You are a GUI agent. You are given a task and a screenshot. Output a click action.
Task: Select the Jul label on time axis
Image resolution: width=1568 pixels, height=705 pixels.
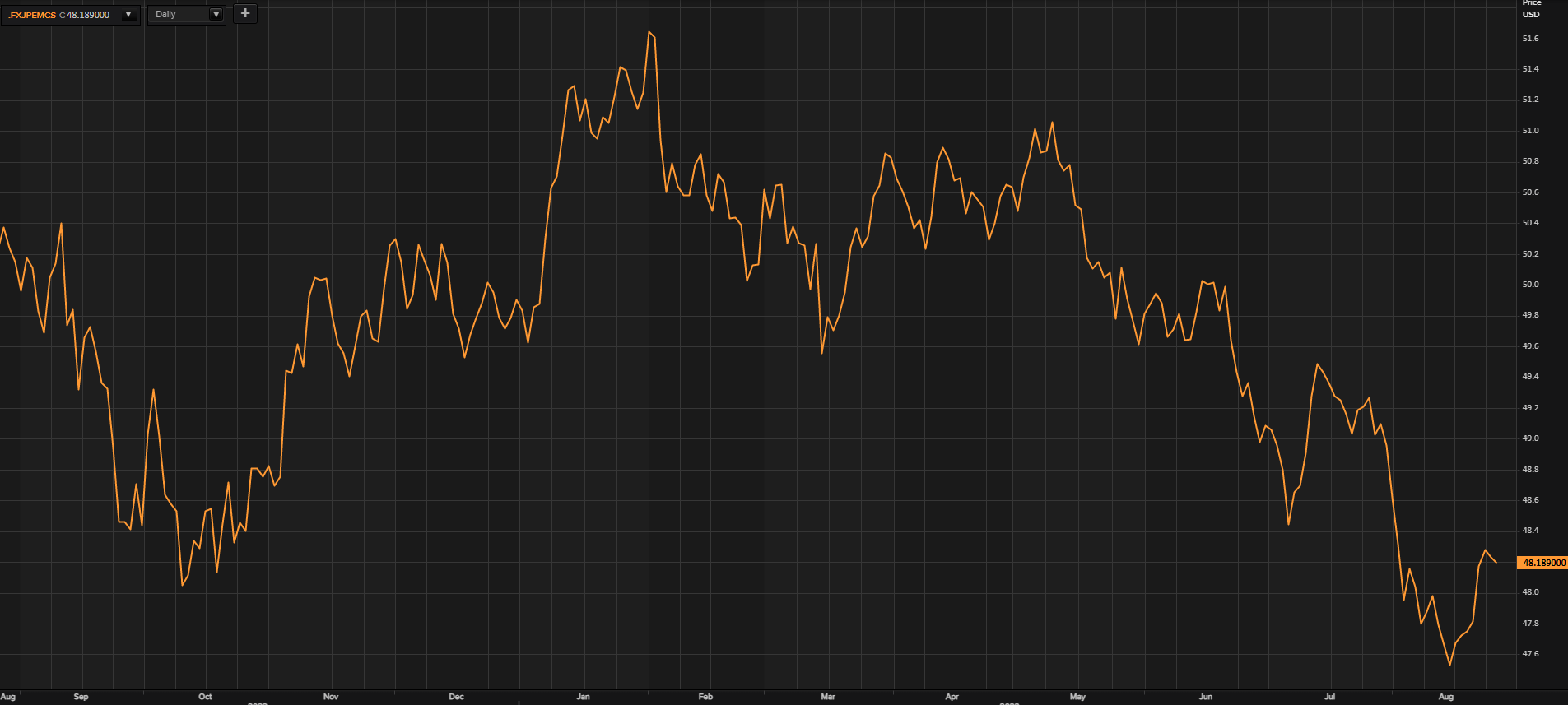(1329, 697)
